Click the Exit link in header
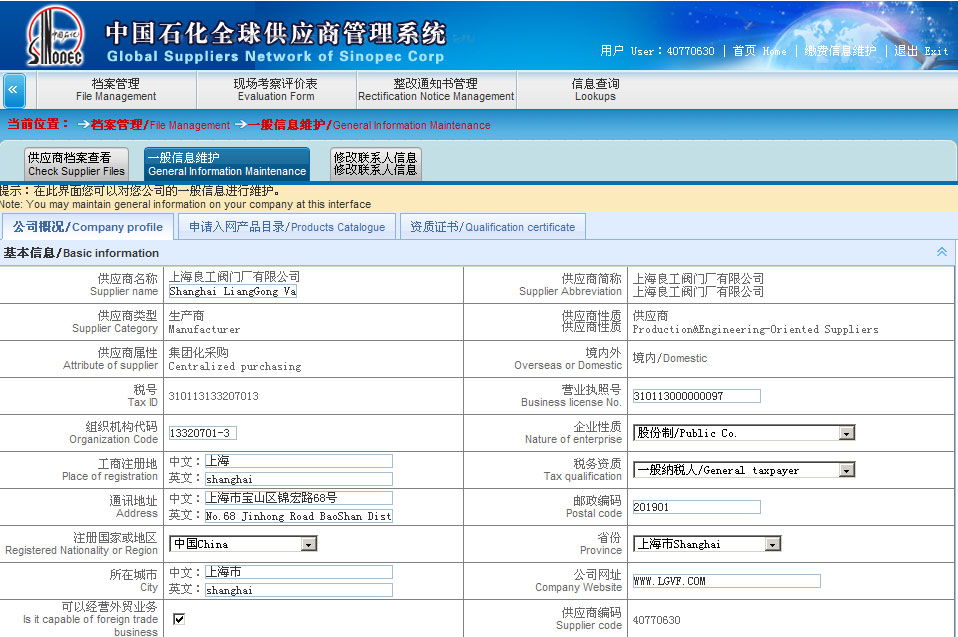Screen dimensions: 958x637 (921, 51)
